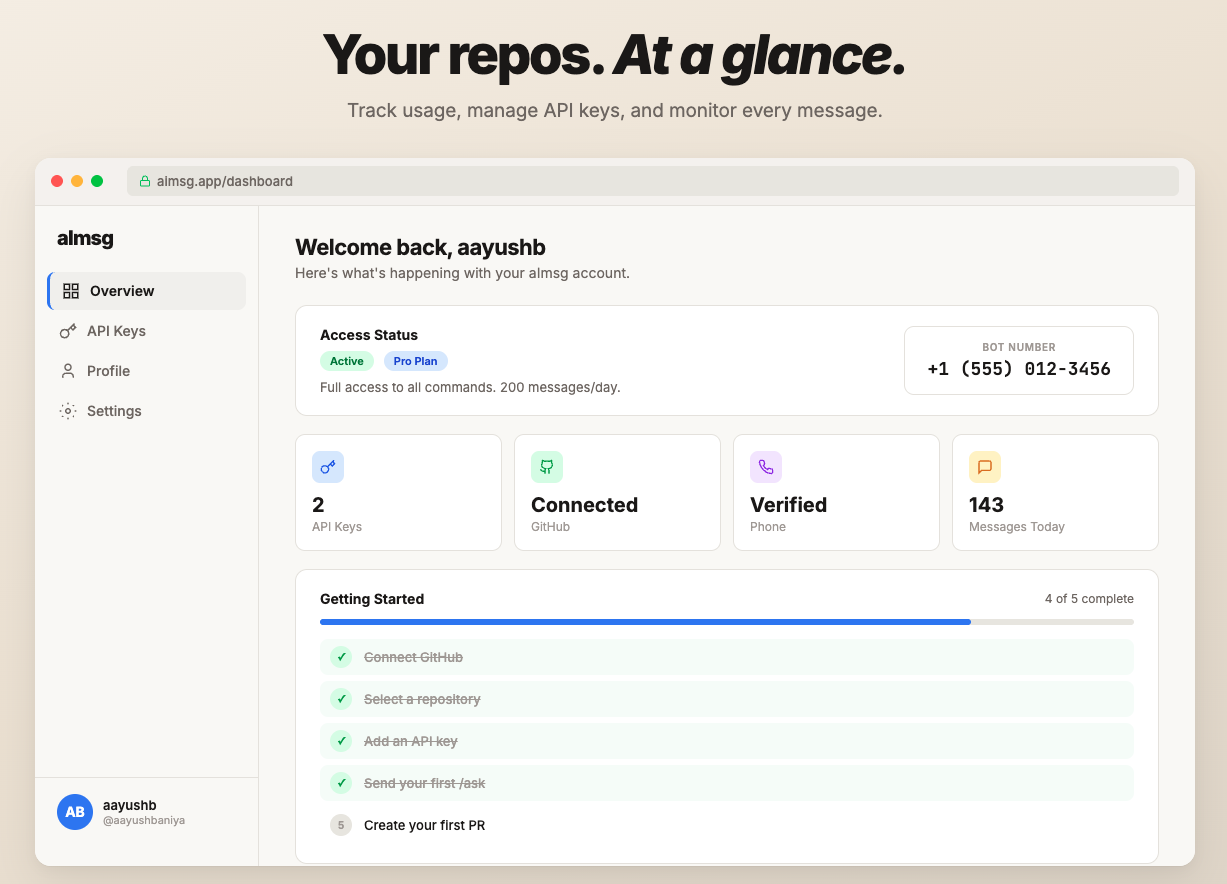
Task: Click the orange message icon in Messages Today card
Action: [985, 467]
